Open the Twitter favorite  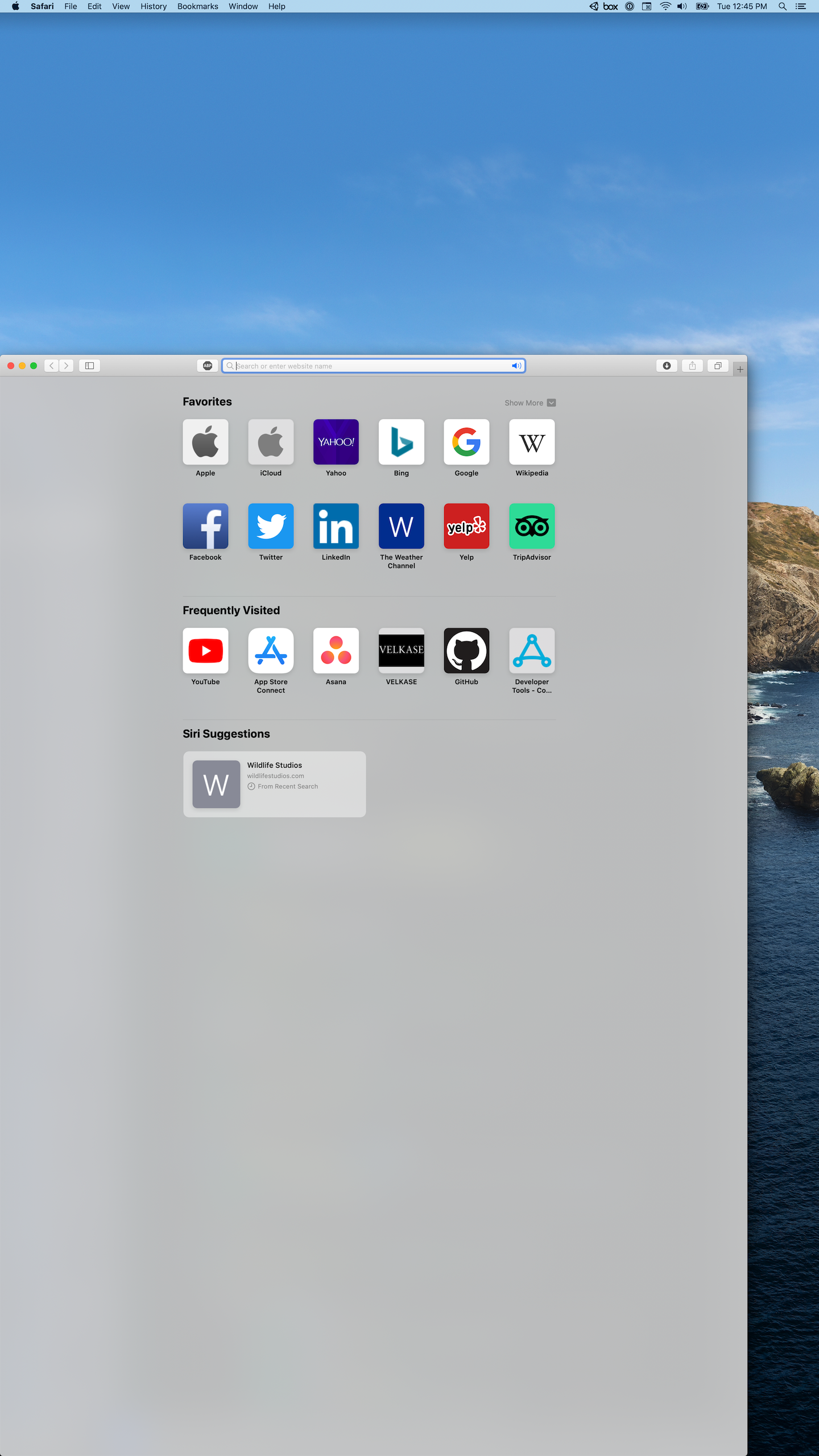[x=271, y=526]
